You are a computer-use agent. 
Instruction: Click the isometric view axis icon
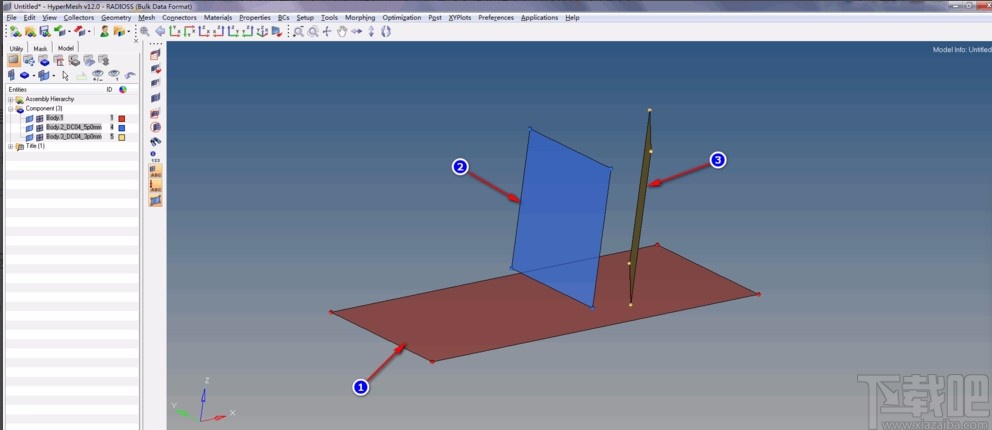tap(262, 32)
